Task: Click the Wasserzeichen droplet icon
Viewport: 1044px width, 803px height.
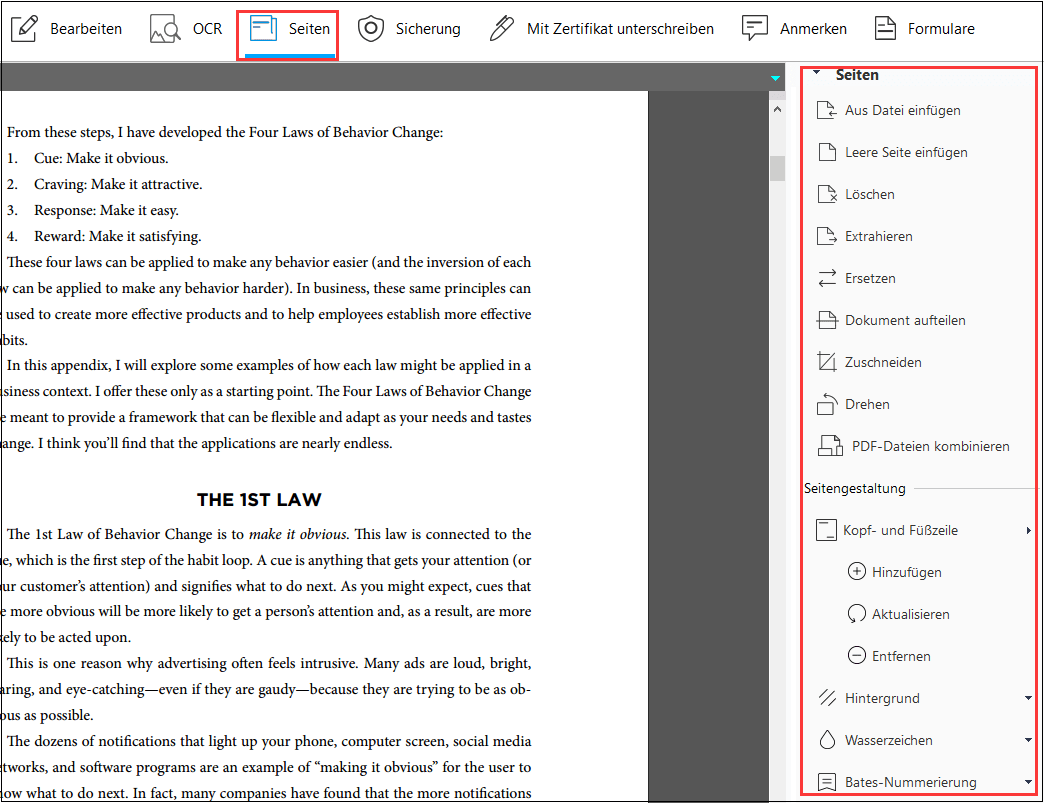Action: (x=827, y=740)
